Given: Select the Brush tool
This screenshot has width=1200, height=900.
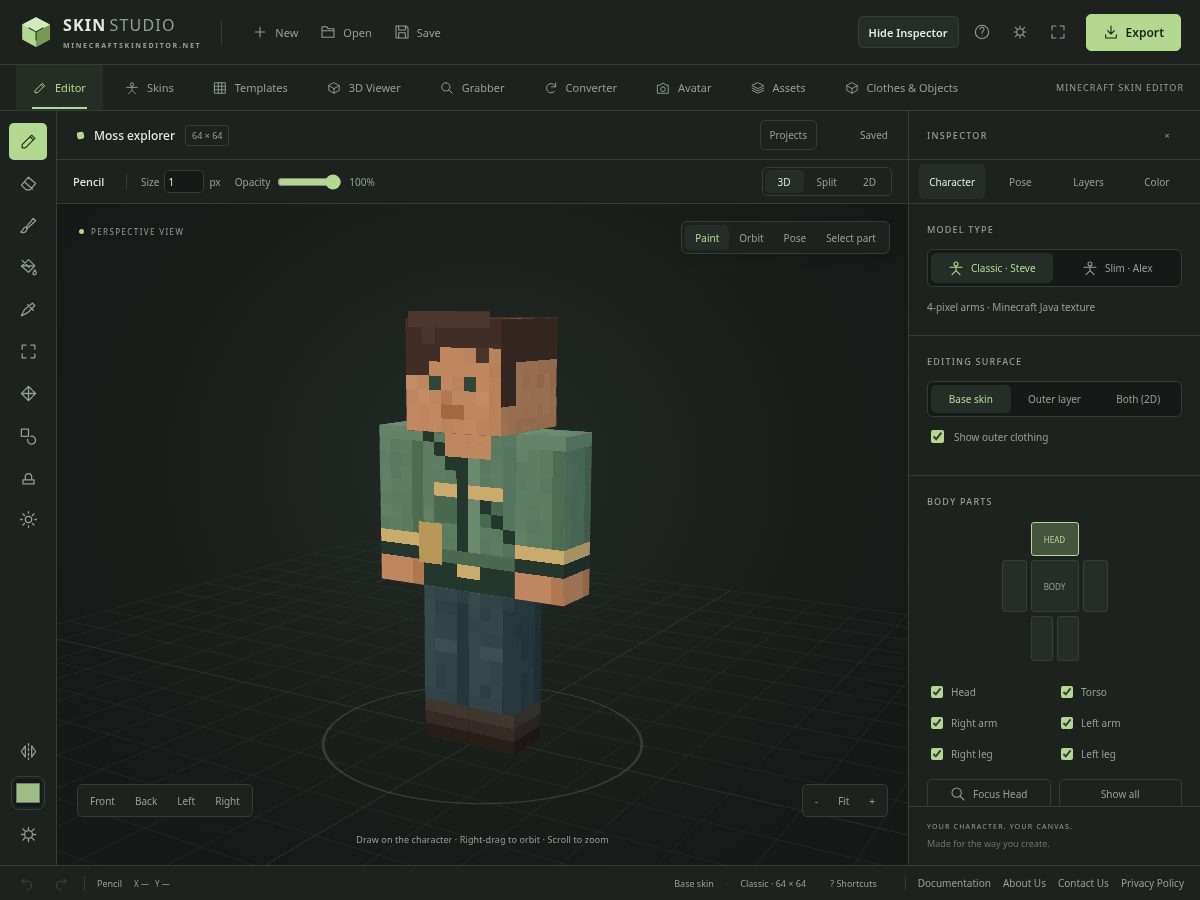Looking at the screenshot, I should (28, 225).
